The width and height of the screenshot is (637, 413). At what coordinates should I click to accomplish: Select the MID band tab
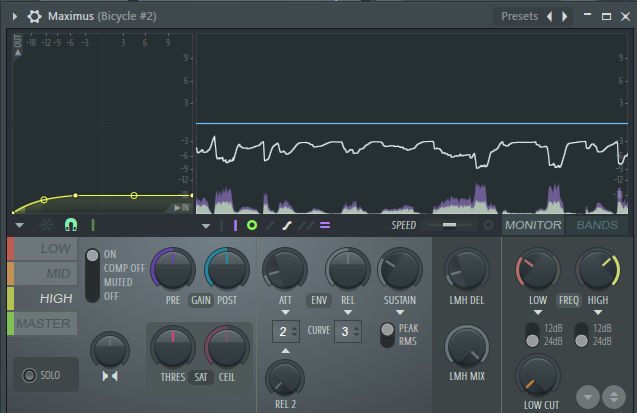pyautogui.click(x=43, y=273)
